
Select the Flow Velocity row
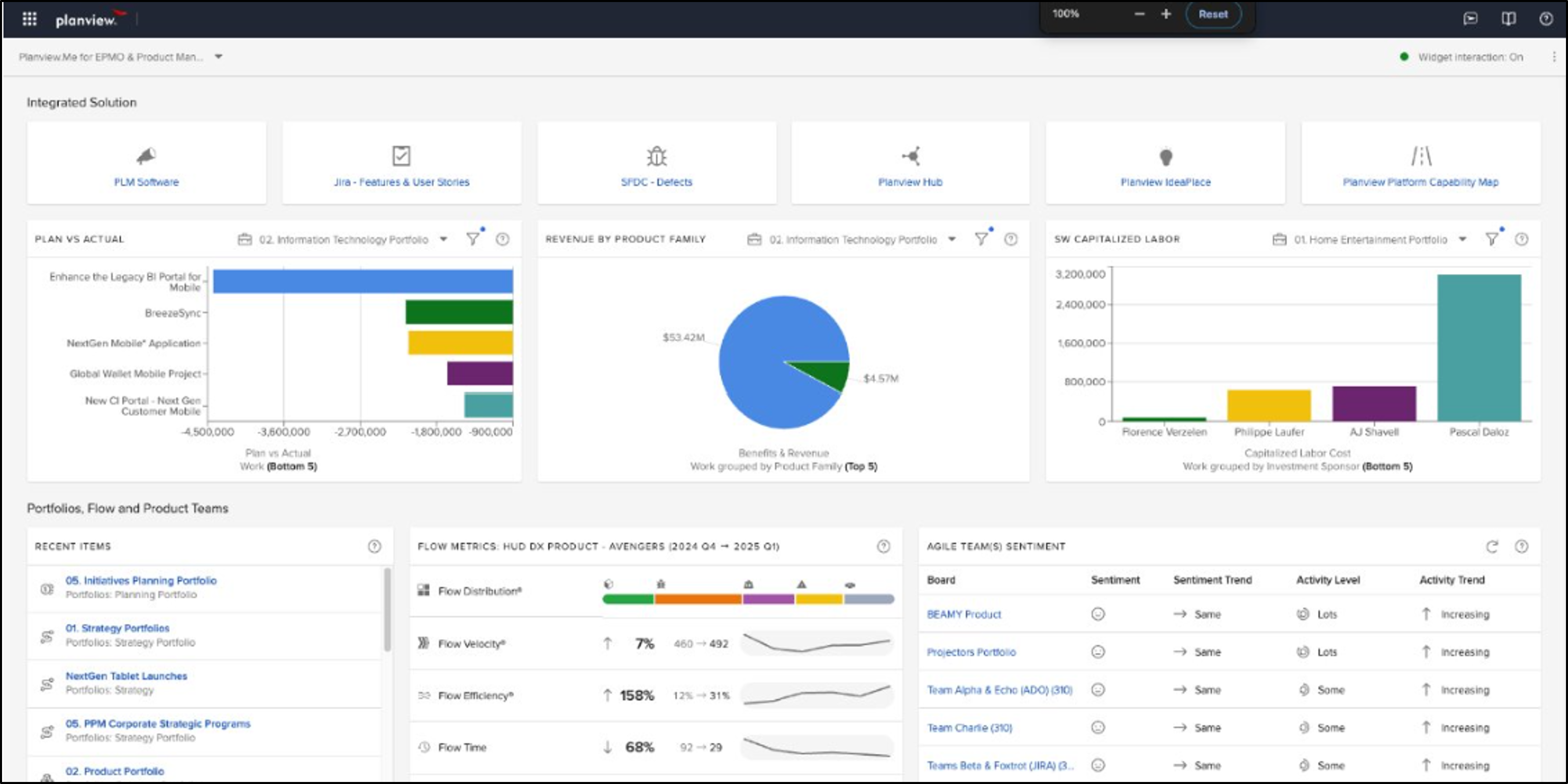[655, 643]
